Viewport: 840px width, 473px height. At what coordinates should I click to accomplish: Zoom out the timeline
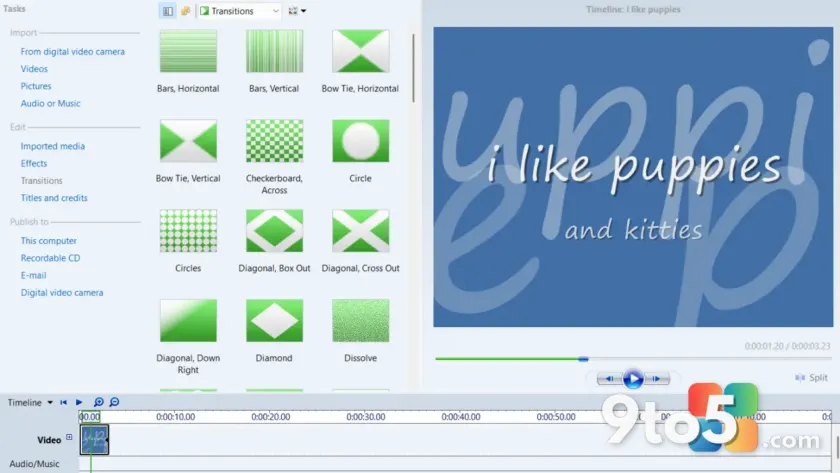coord(114,402)
